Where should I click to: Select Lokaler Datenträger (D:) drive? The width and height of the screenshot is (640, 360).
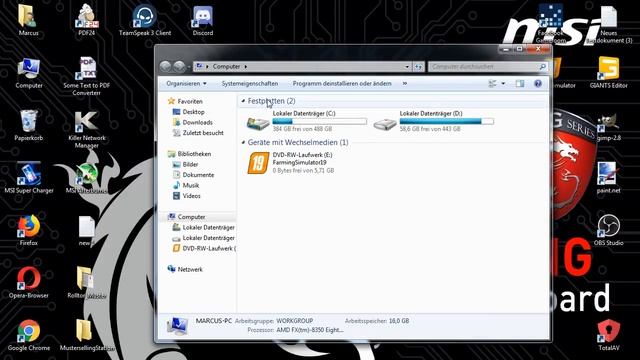pos(433,121)
